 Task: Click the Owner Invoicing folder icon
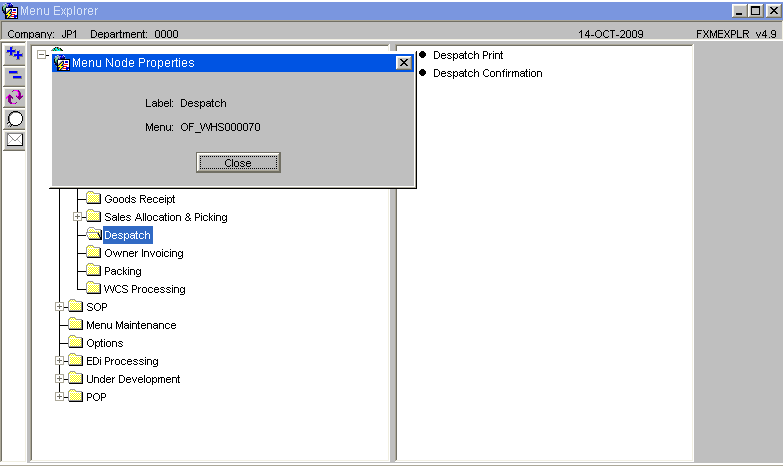(x=93, y=252)
